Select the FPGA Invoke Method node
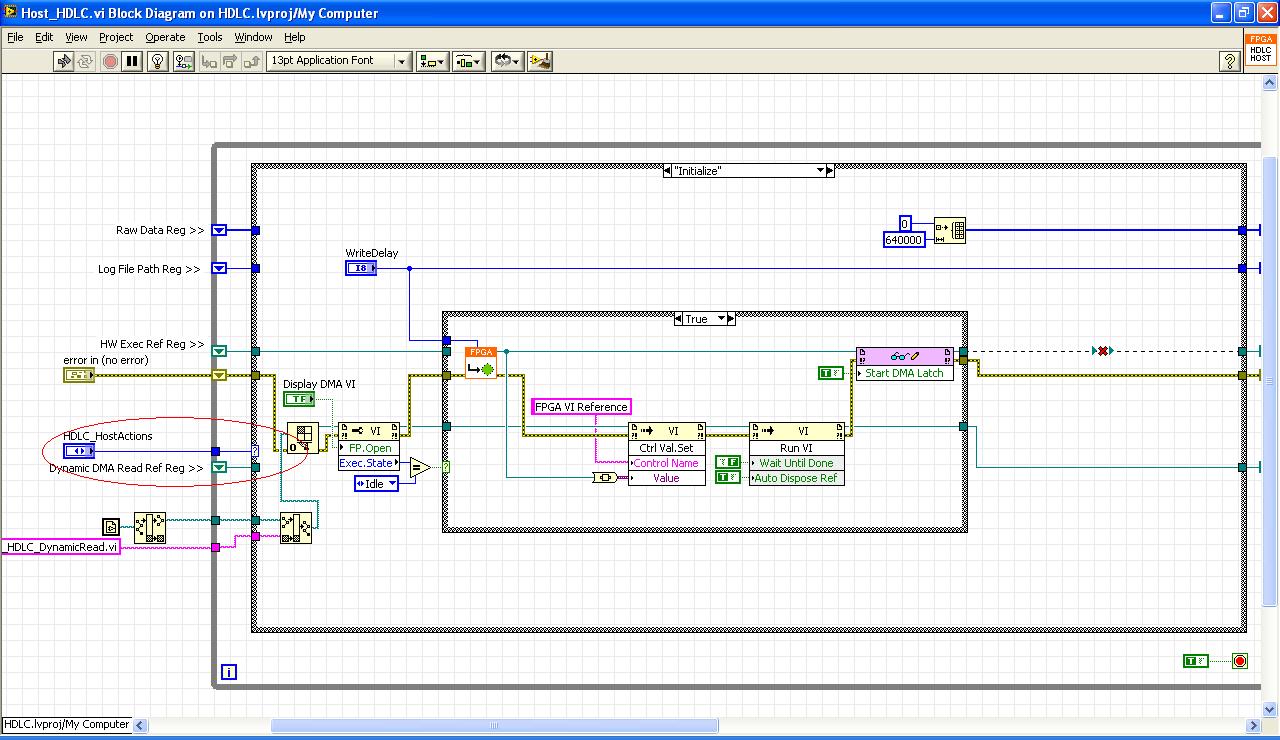Image resolution: width=1280 pixels, height=740 pixels. [480, 363]
